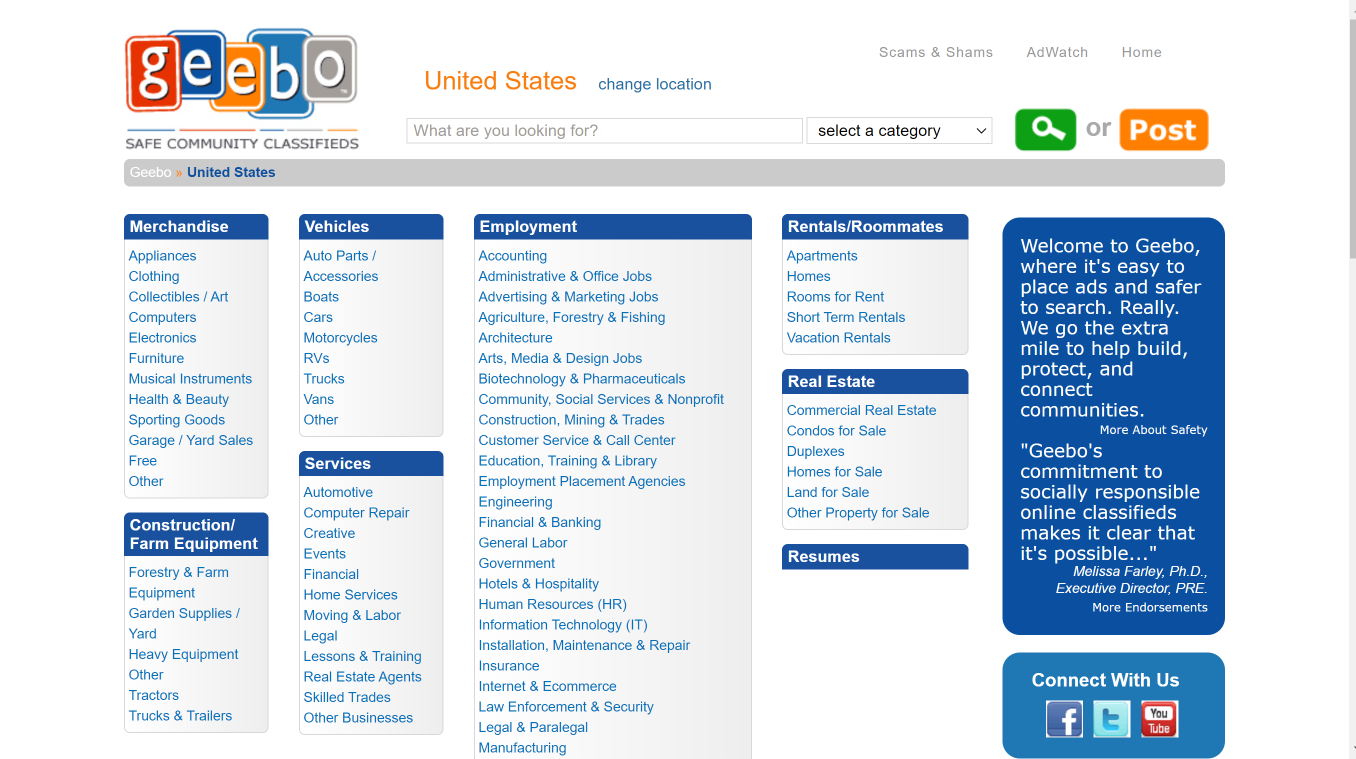Open the Merchandise category header

(196, 227)
